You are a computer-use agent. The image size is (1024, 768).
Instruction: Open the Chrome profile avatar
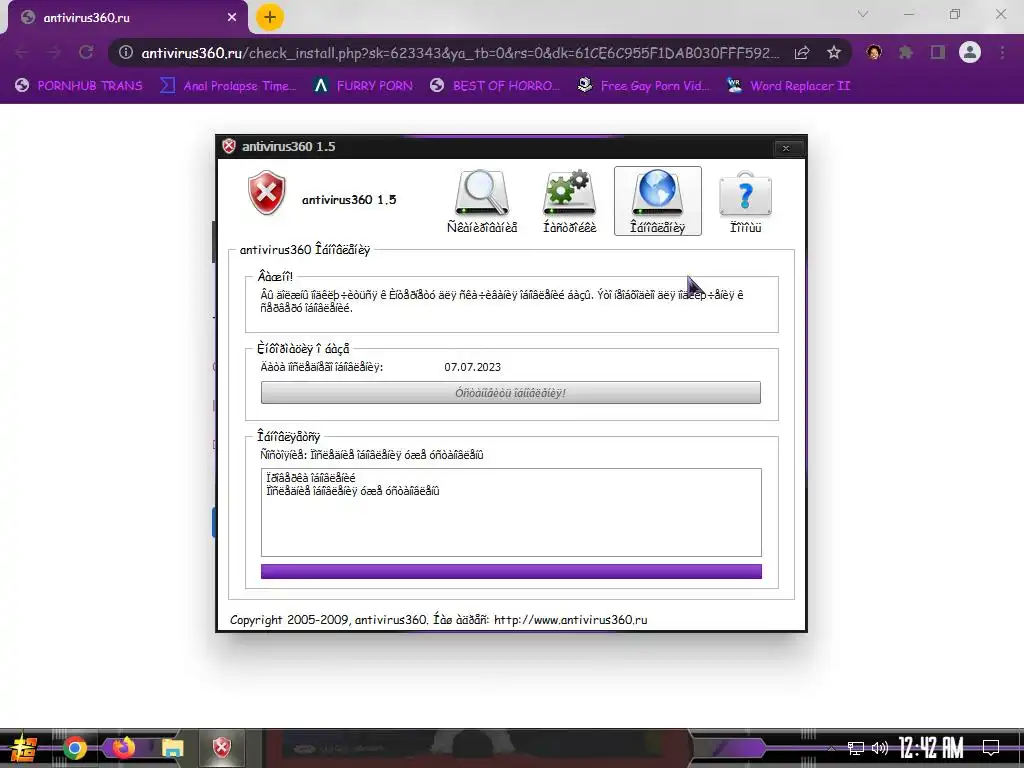970,52
